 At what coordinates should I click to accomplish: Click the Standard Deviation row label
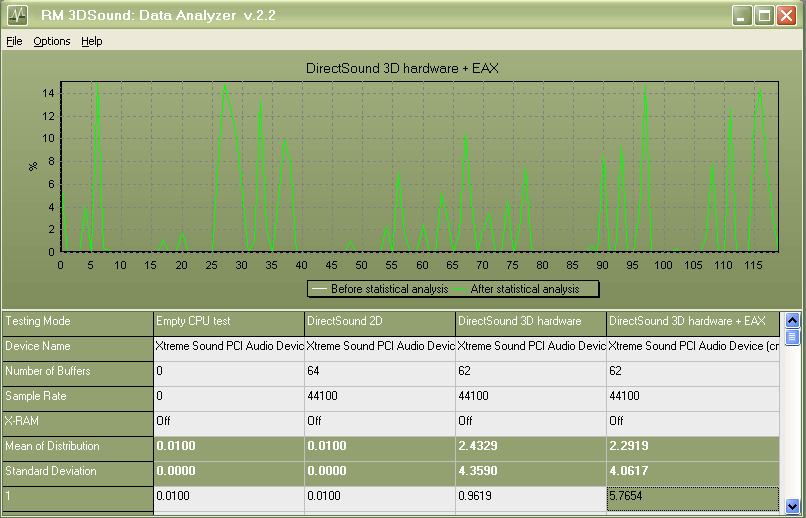(76, 470)
